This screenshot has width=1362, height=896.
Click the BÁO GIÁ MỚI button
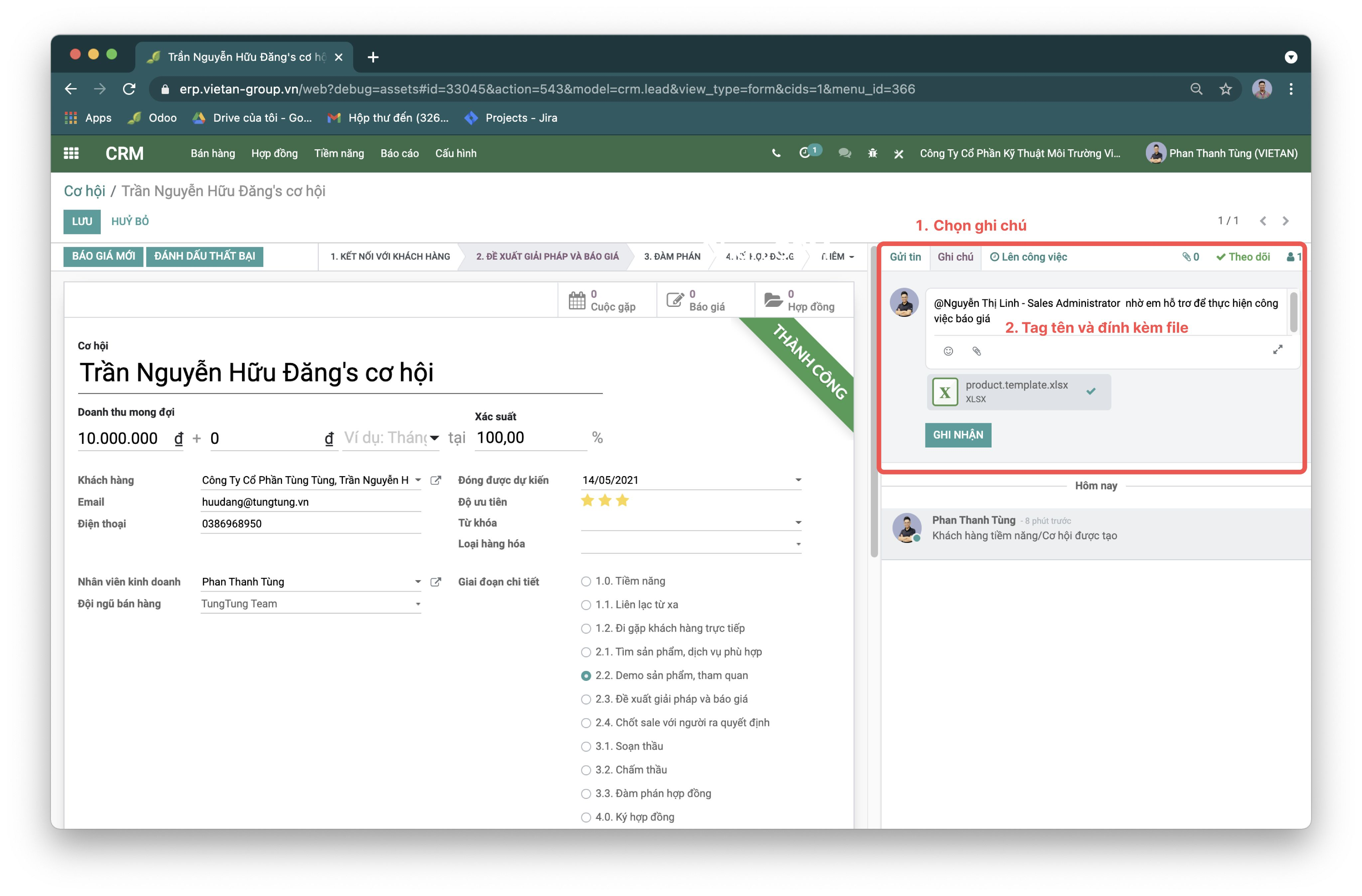[x=104, y=256]
